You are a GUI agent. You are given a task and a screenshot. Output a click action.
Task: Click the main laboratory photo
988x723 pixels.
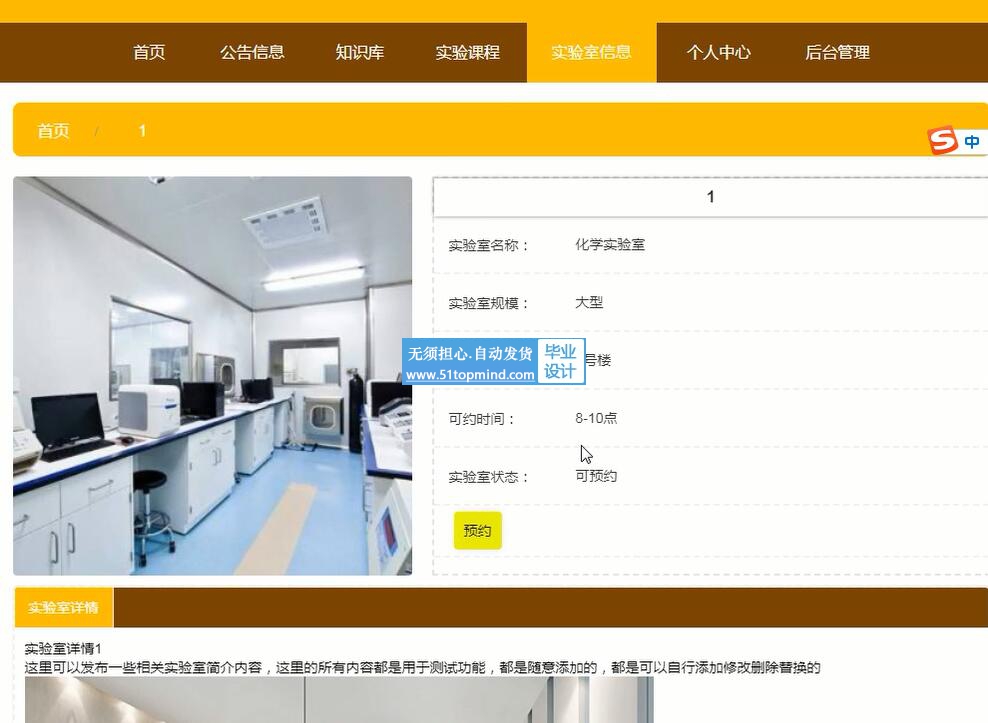212,376
